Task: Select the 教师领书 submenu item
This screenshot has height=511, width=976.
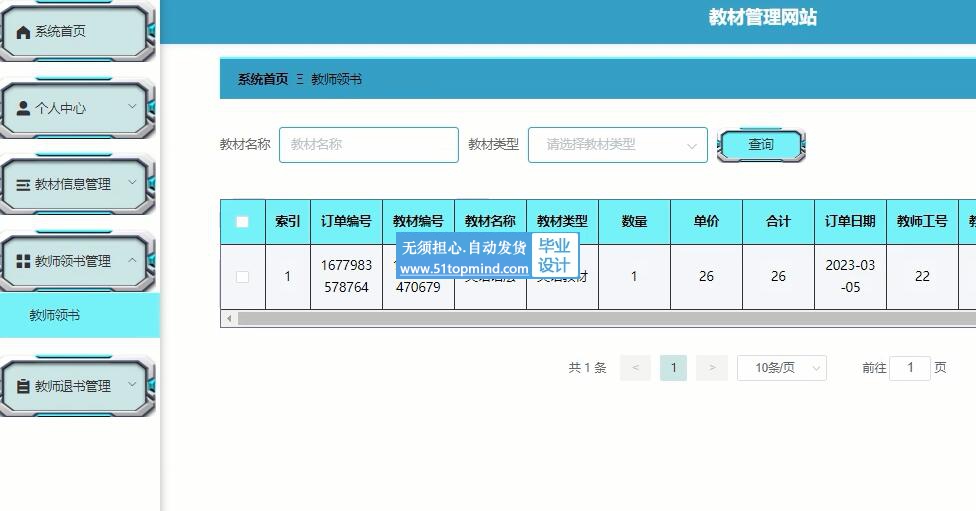Action: 80,316
